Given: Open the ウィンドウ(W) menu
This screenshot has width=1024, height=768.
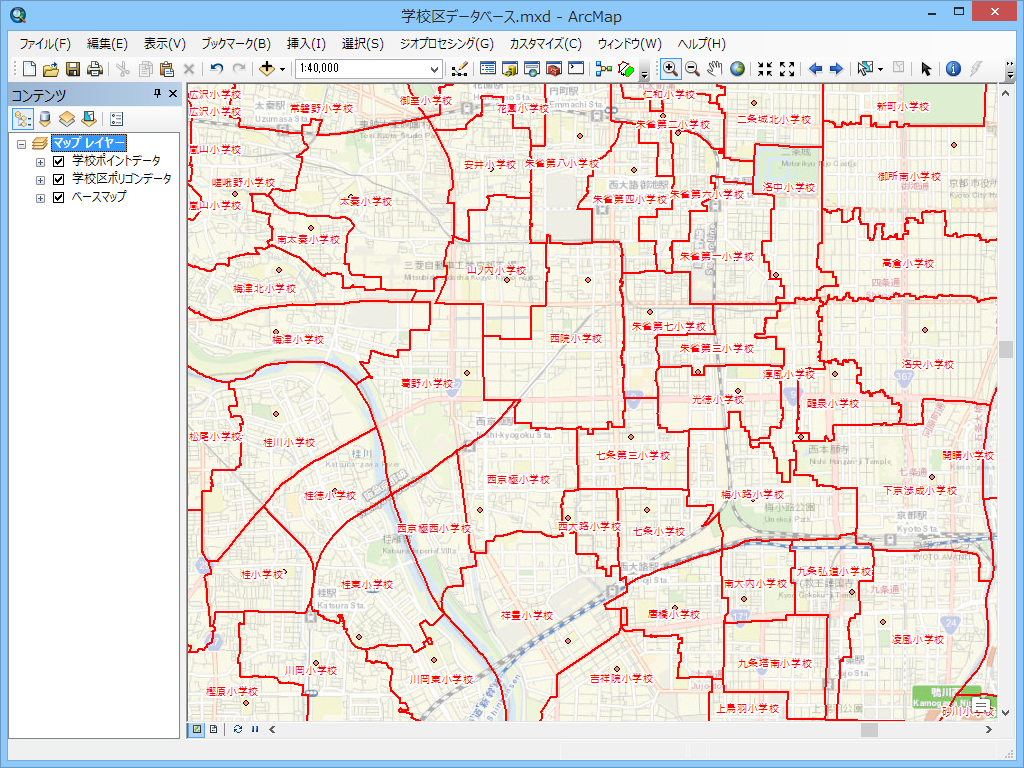Looking at the screenshot, I should [630, 44].
